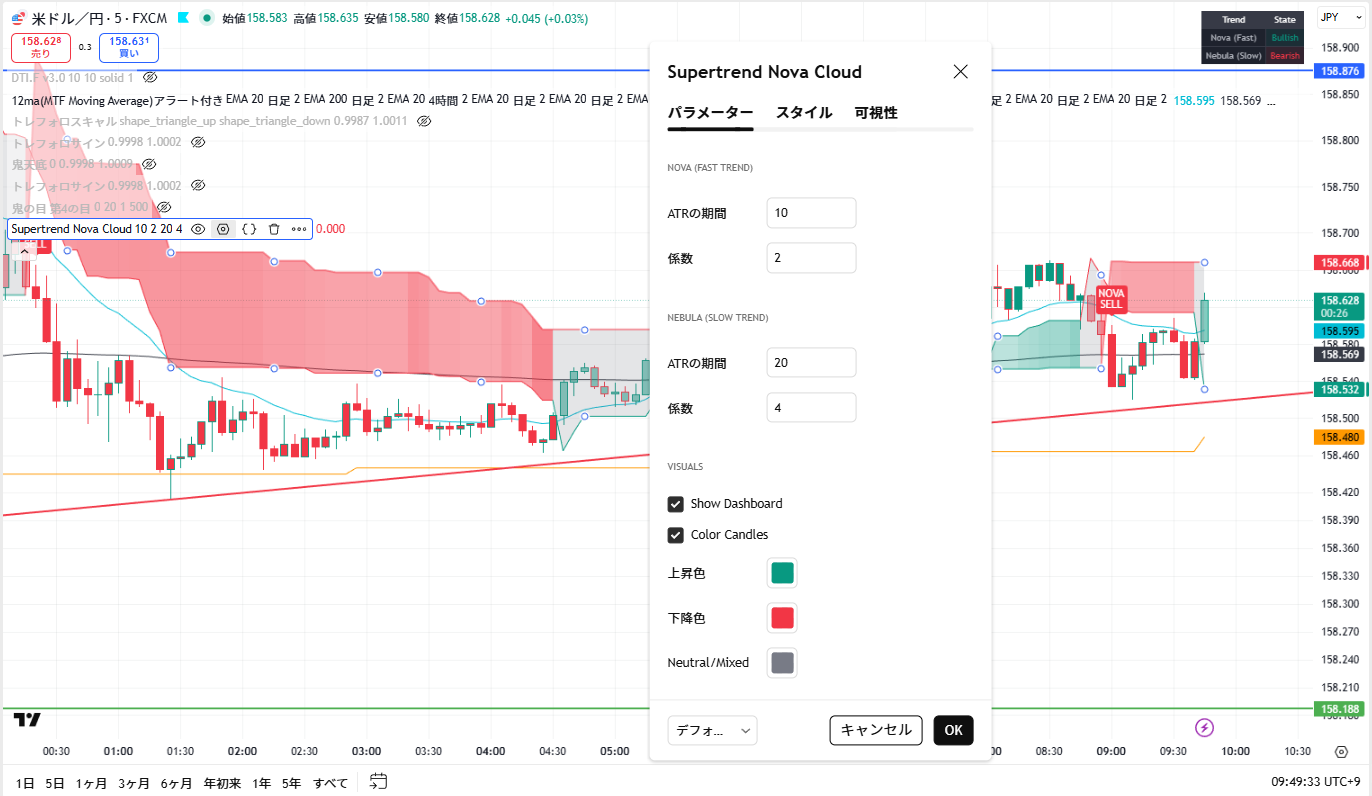
Task: Open the indicator's three-dot more menu
Action: (299, 229)
